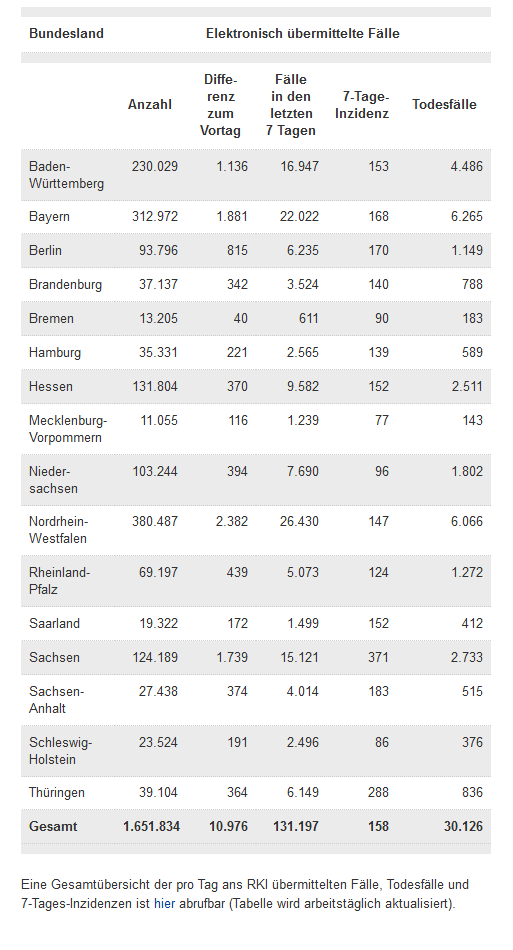Select the Bundesland column header

click(66, 33)
